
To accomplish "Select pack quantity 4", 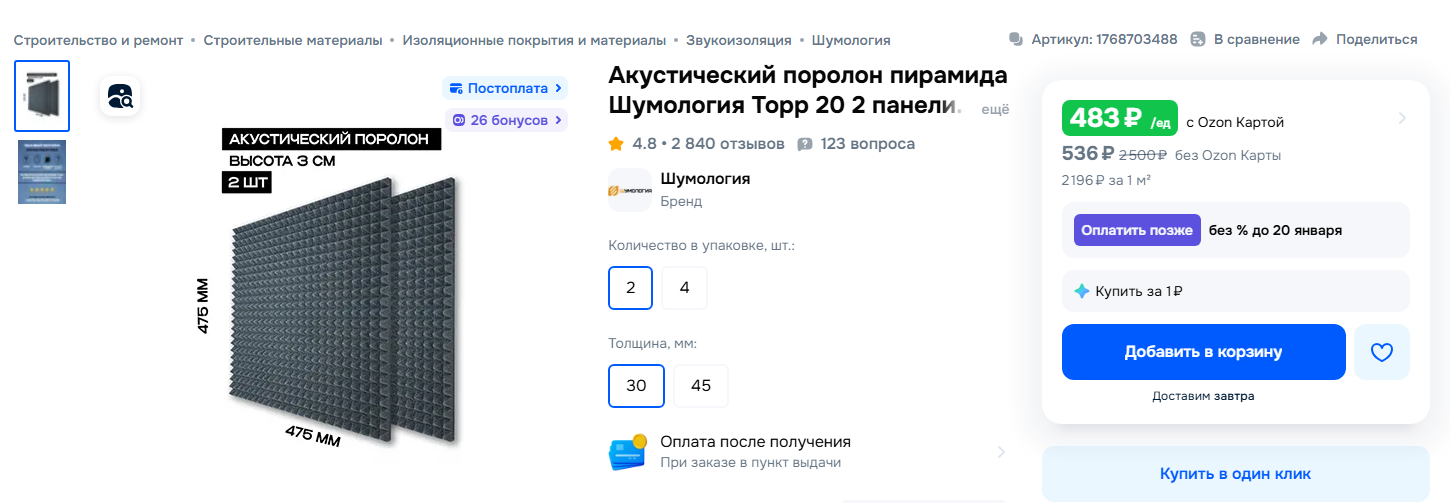I will (x=685, y=288).
